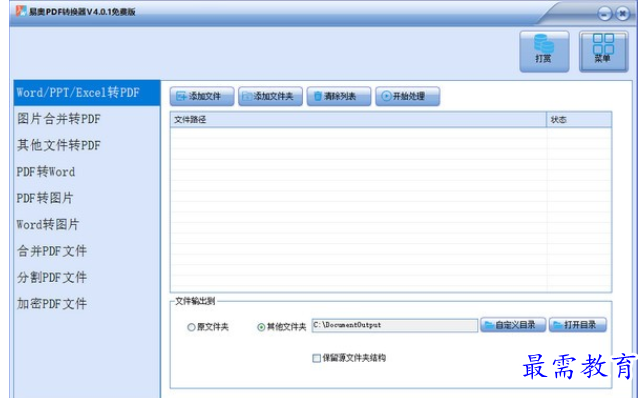
Task: Click 添加文件夹 add folder button
Action: click(x=270, y=96)
